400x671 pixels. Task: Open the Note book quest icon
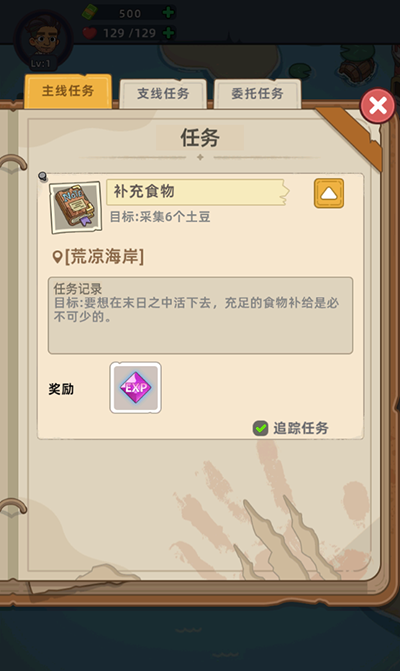pos(75,207)
